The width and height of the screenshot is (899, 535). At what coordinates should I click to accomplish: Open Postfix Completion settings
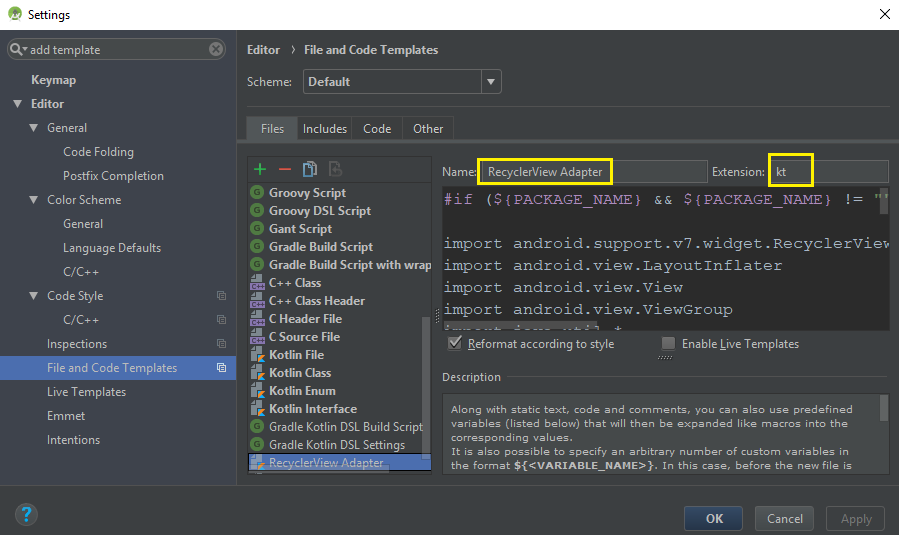coord(114,176)
